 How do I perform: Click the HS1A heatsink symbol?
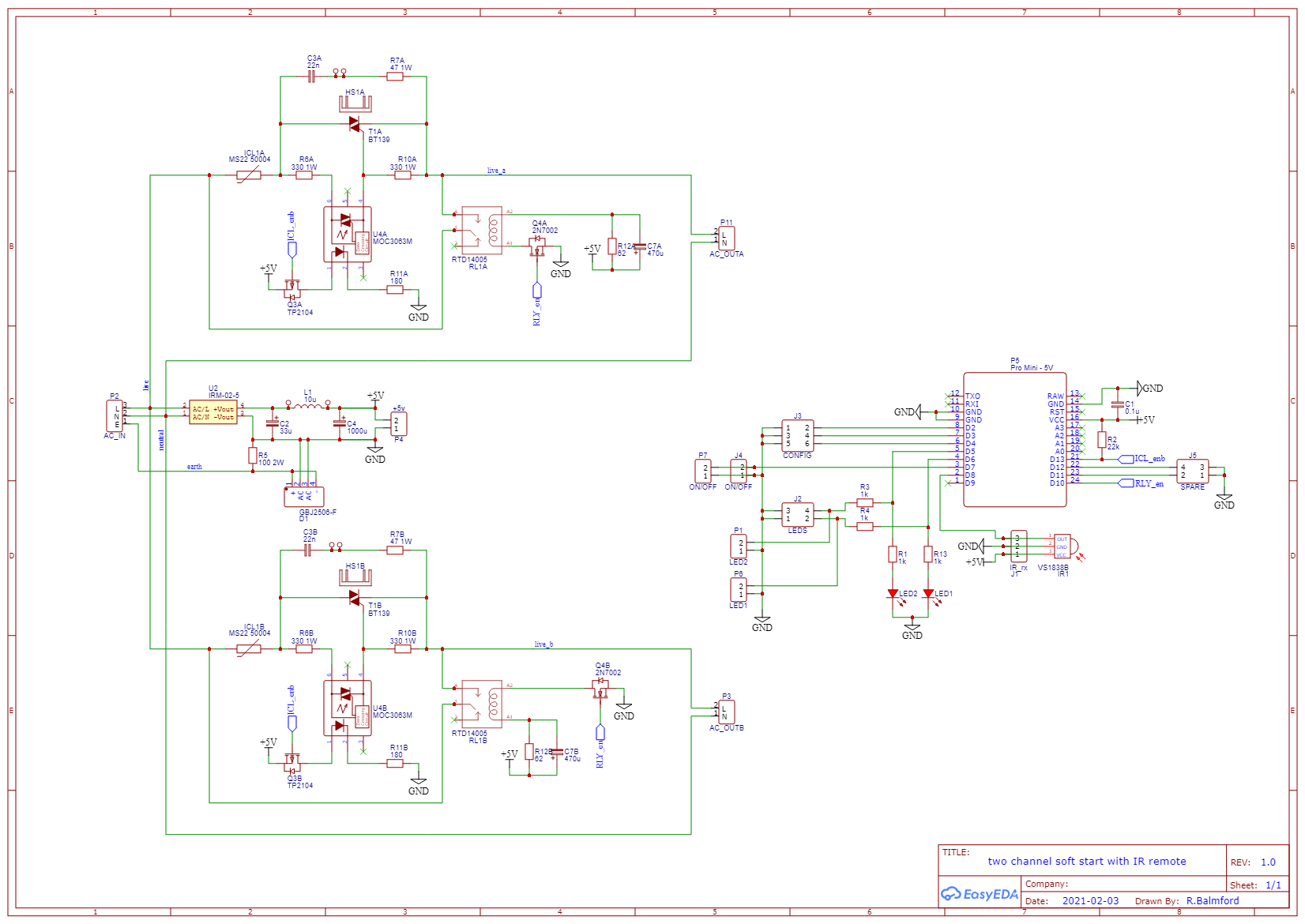coord(355,104)
